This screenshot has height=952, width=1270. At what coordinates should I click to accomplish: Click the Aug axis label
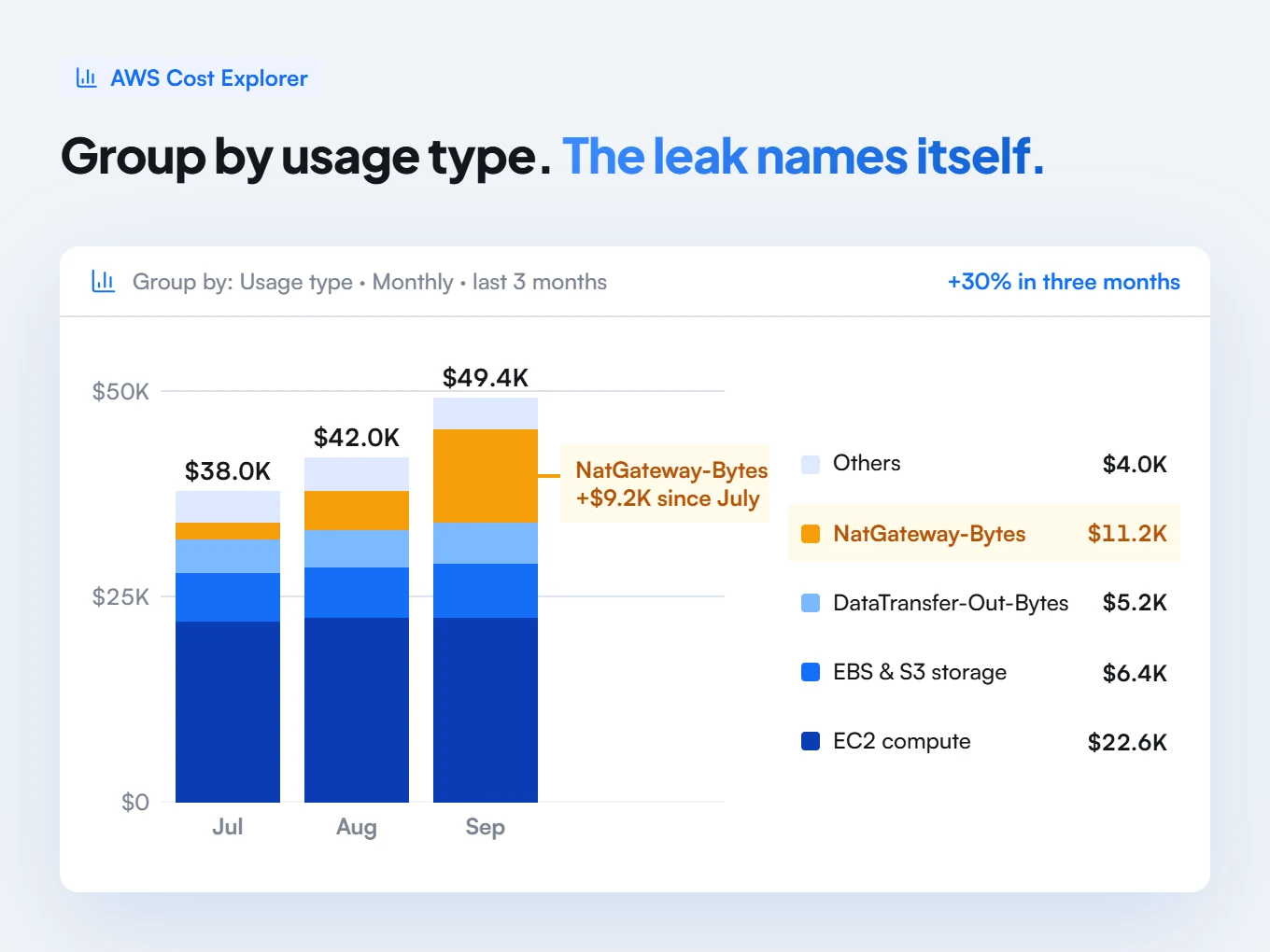[x=357, y=828]
